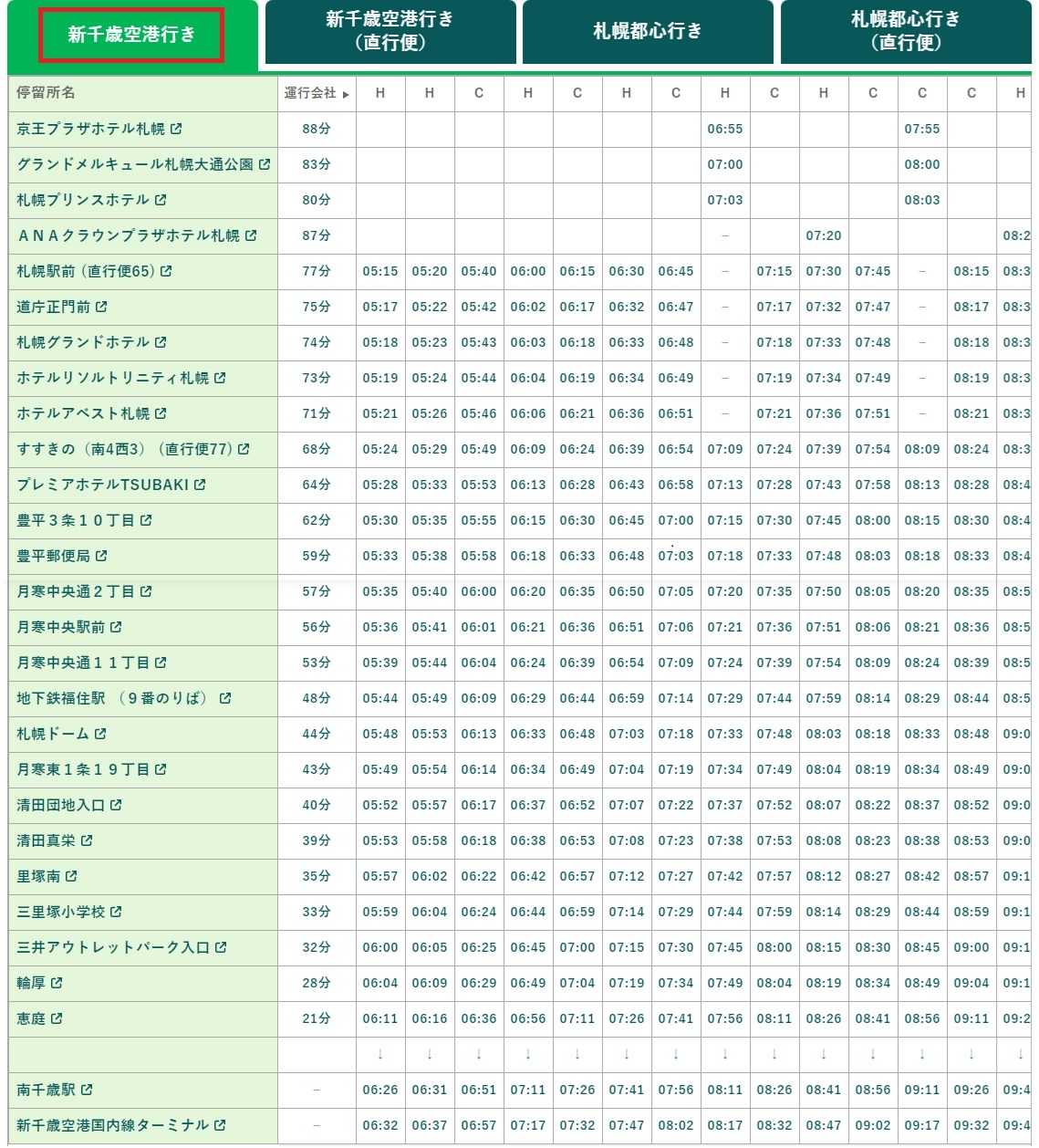Open the external link icon next to 南千歳駅
Image resolution: width=1039 pixels, height=1148 pixels.
[86, 1090]
